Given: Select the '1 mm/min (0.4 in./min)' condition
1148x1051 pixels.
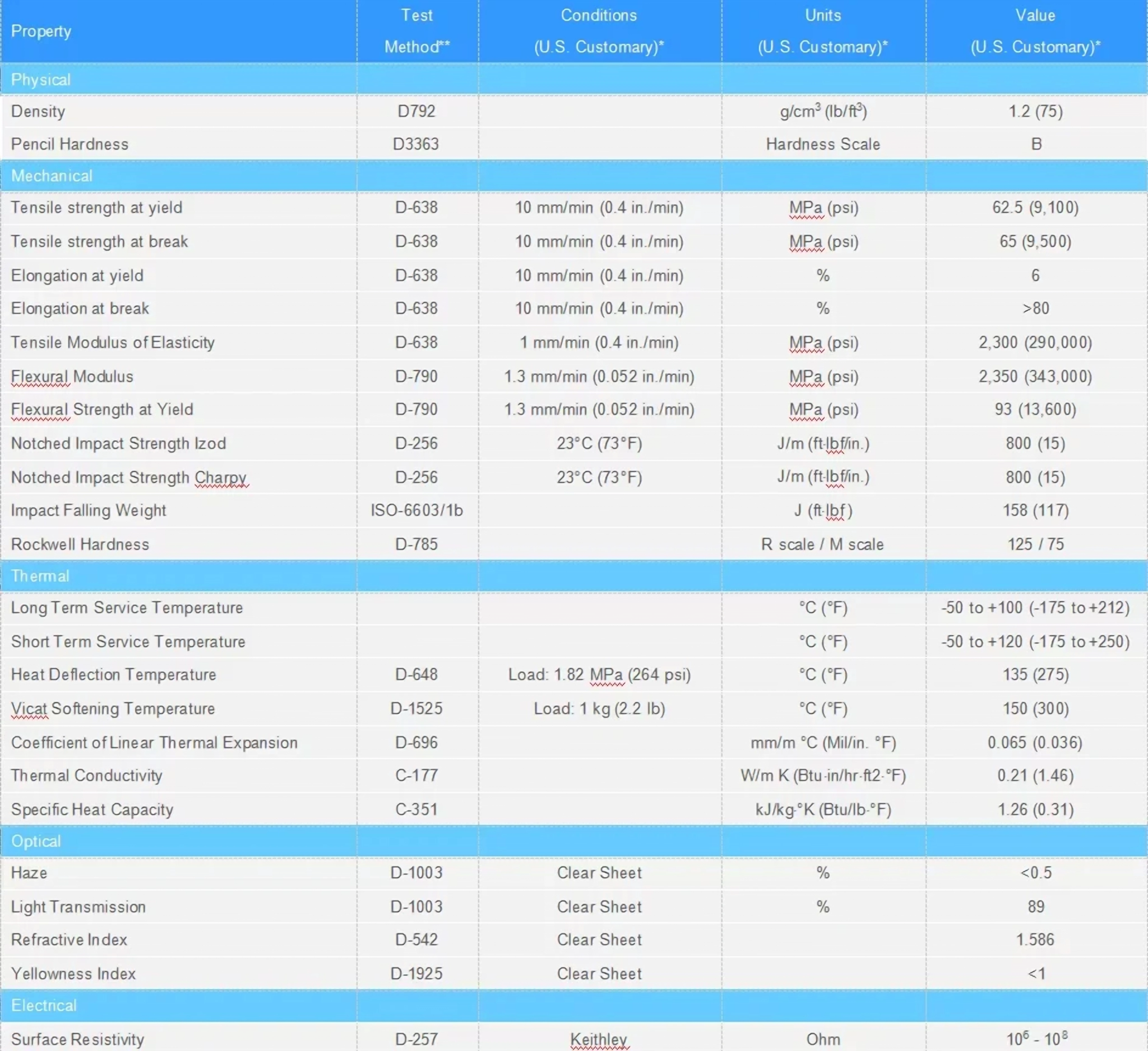Looking at the screenshot, I should (x=599, y=342).
